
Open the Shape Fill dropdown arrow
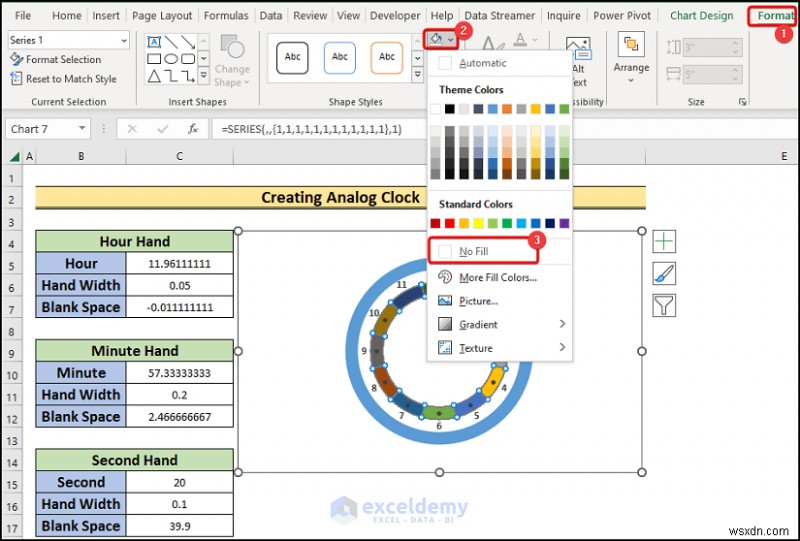coord(451,39)
